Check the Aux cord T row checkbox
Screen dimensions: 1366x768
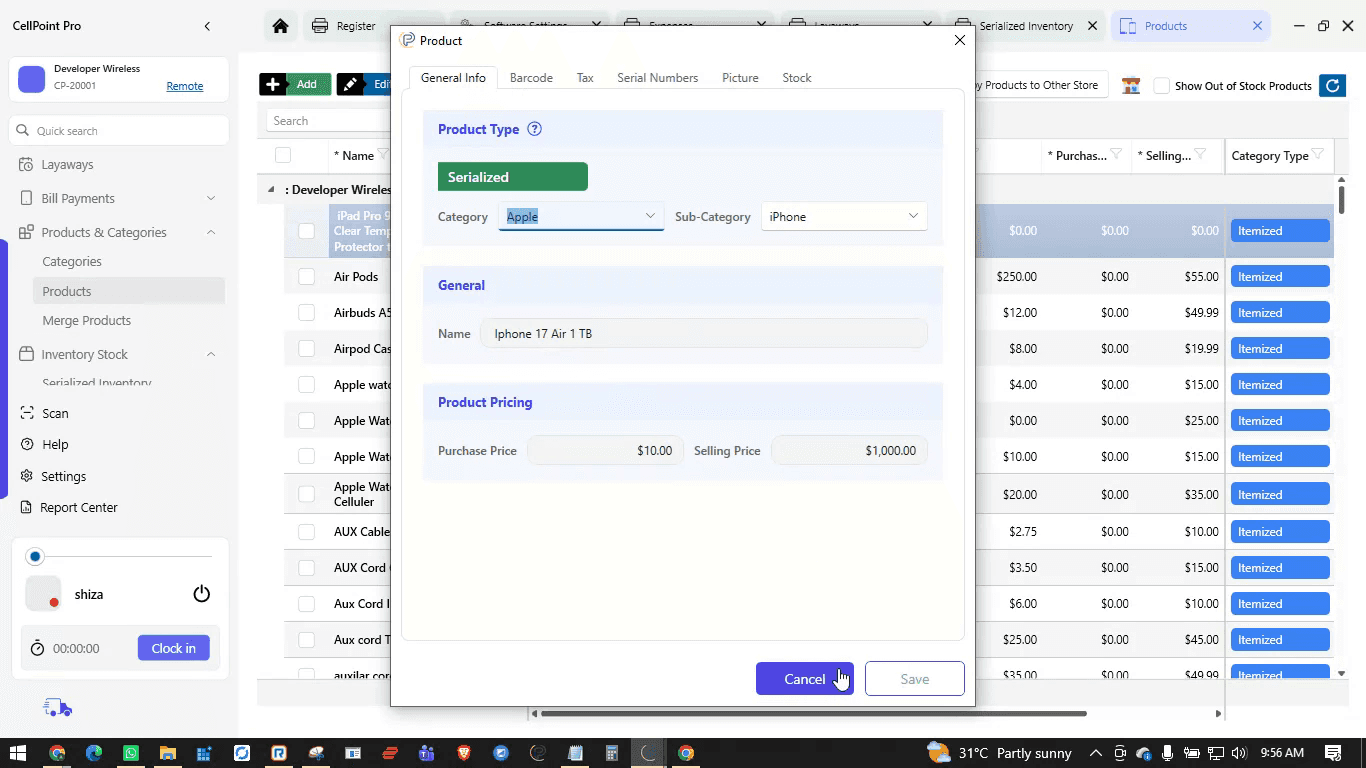(307, 640)
